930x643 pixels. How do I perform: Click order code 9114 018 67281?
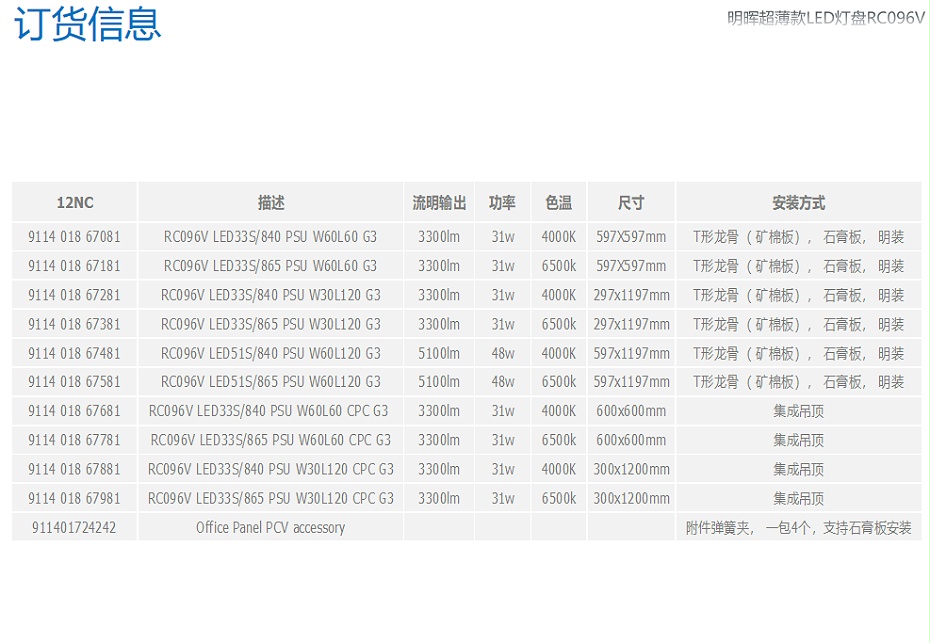74,295
